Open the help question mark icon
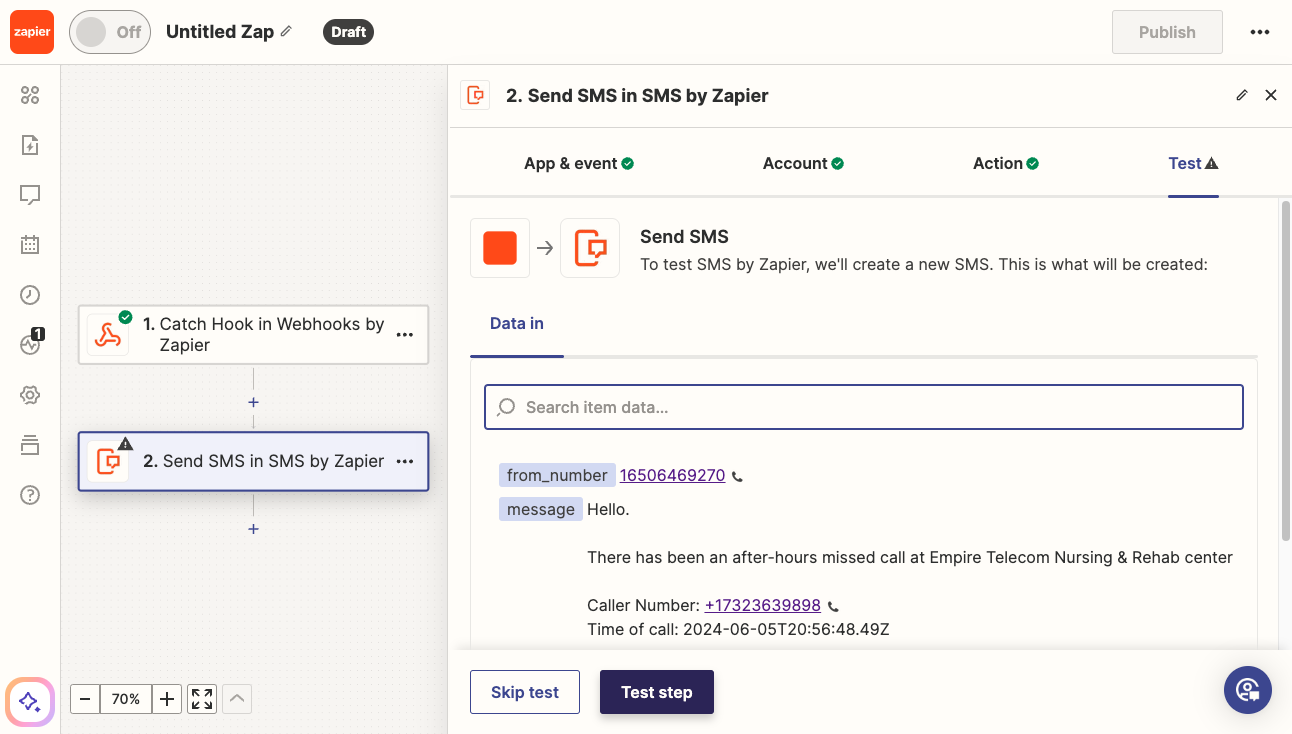The image size is (1292, 734). (x=30, y=495)
